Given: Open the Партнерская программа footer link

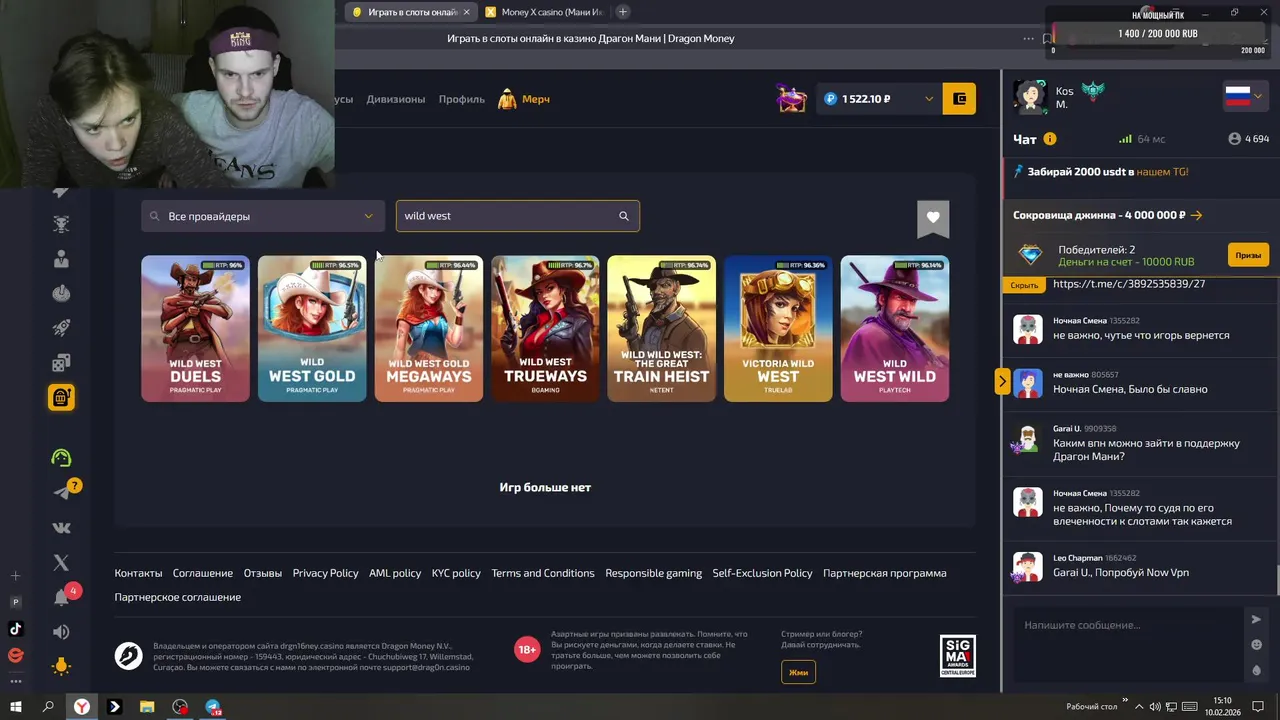Looking at the screenshot, I should [884, 573].
